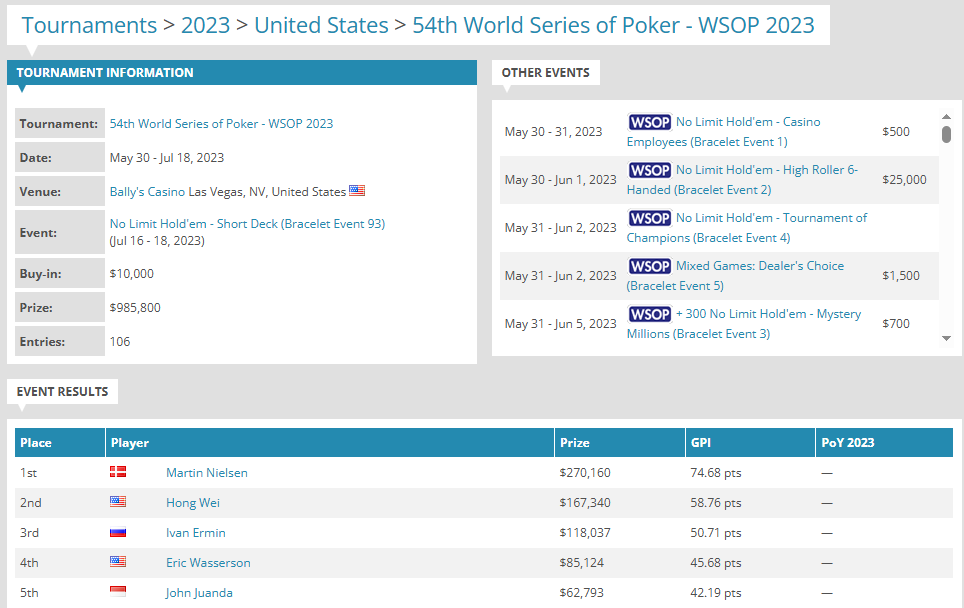Click the US flag next to Hong Wei

[117, 502]
